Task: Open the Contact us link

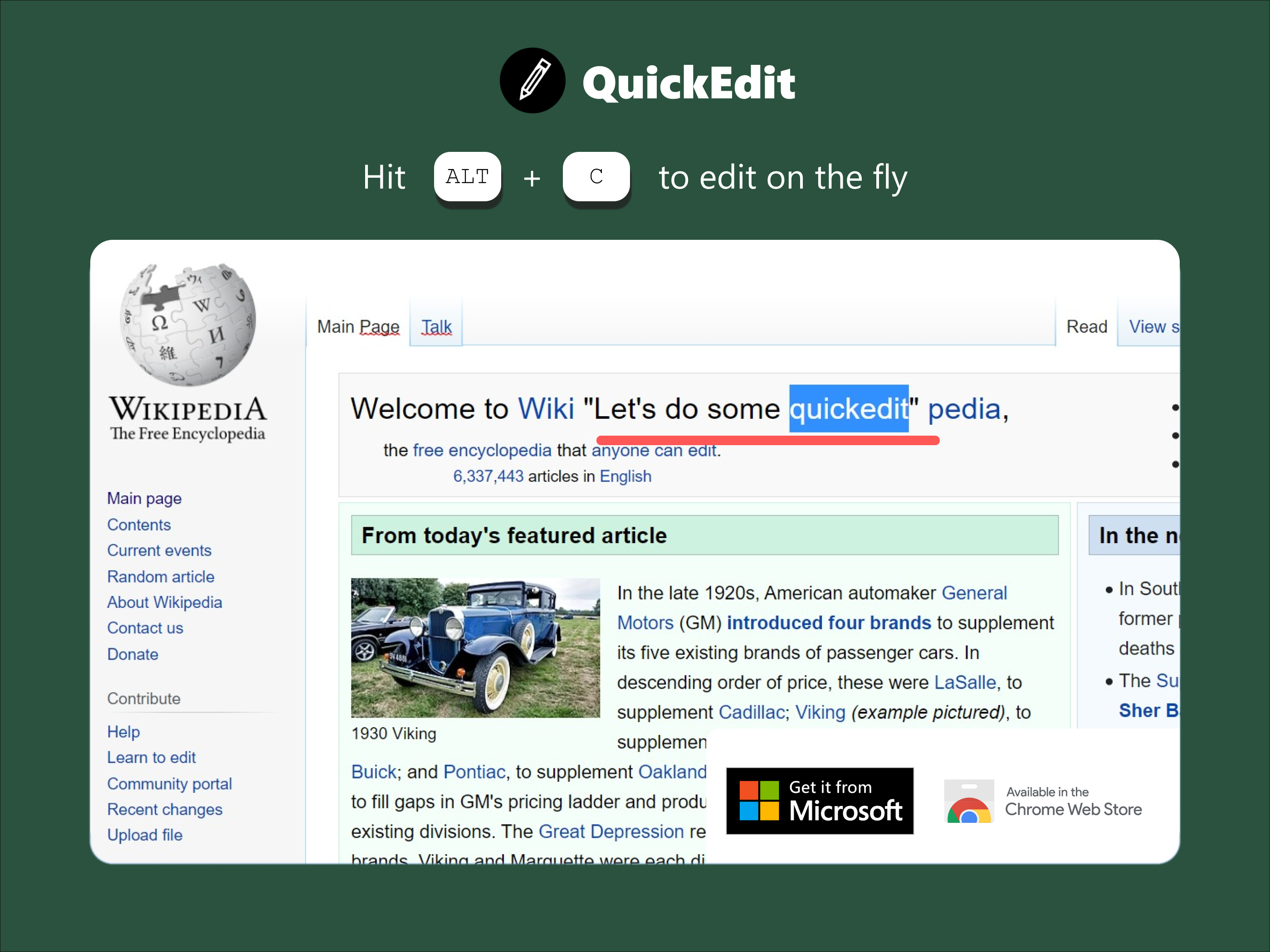Action: 145,628
